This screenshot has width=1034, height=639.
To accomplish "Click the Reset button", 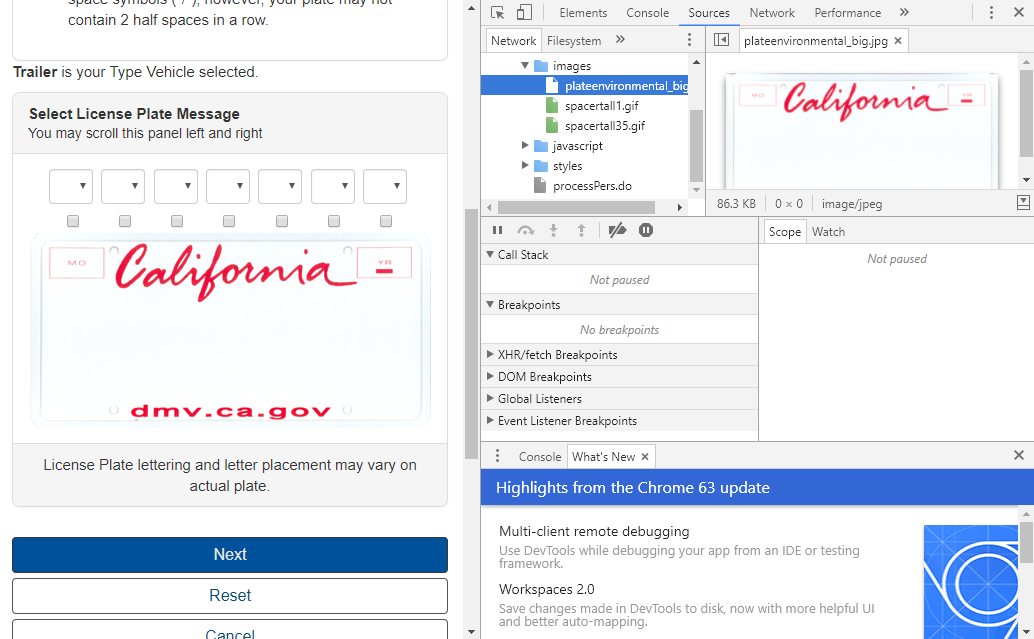I will click(x=229, y=595).
